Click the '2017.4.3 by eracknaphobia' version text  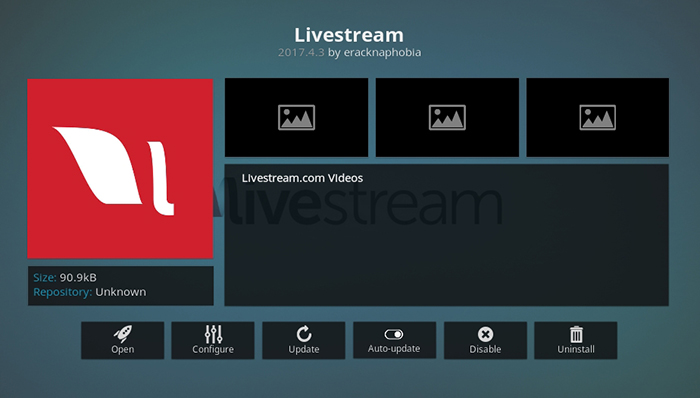coord(350,53)
